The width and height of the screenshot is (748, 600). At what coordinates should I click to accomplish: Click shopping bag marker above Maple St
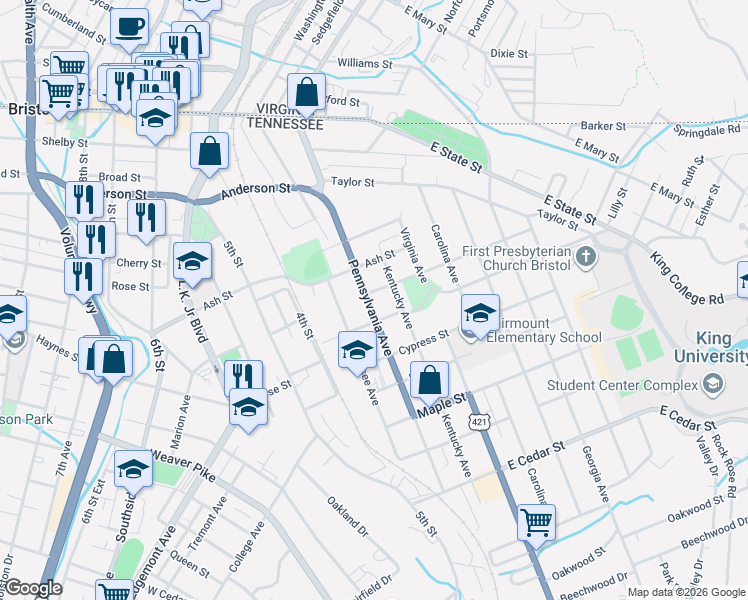point(429,382)
